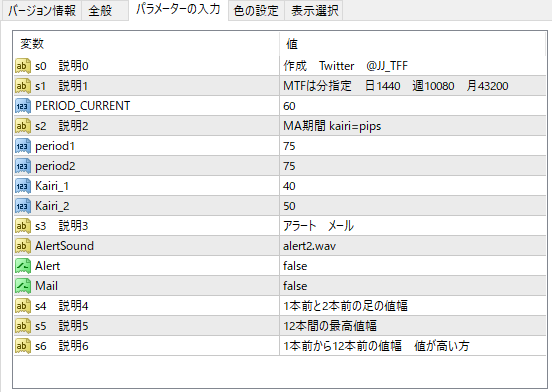This screenshot has height=392, width=552.
Task: Edit the Kairi_1 value 40
Action: tap(413, 186)
